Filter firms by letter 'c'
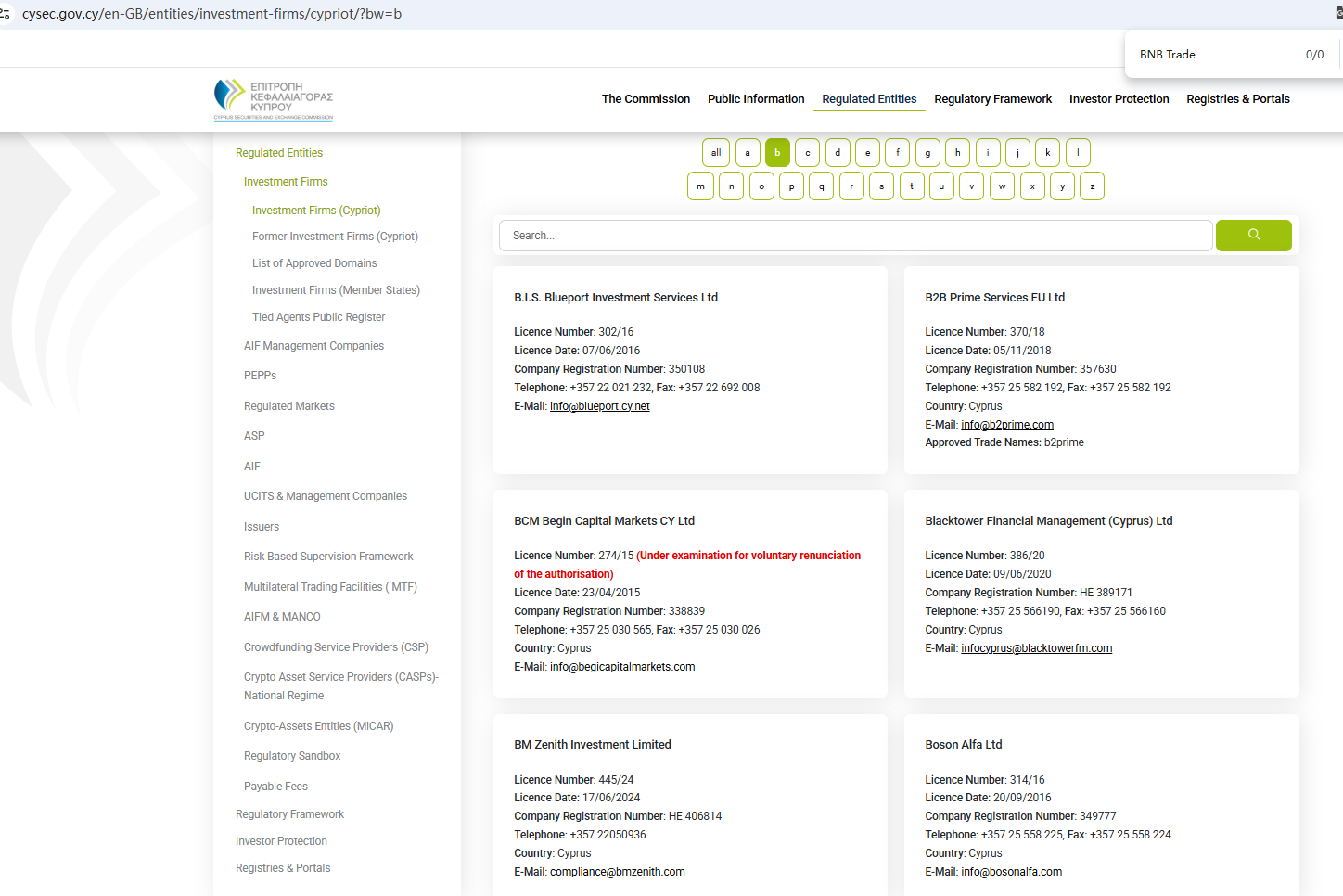 [x=807, y=153]
